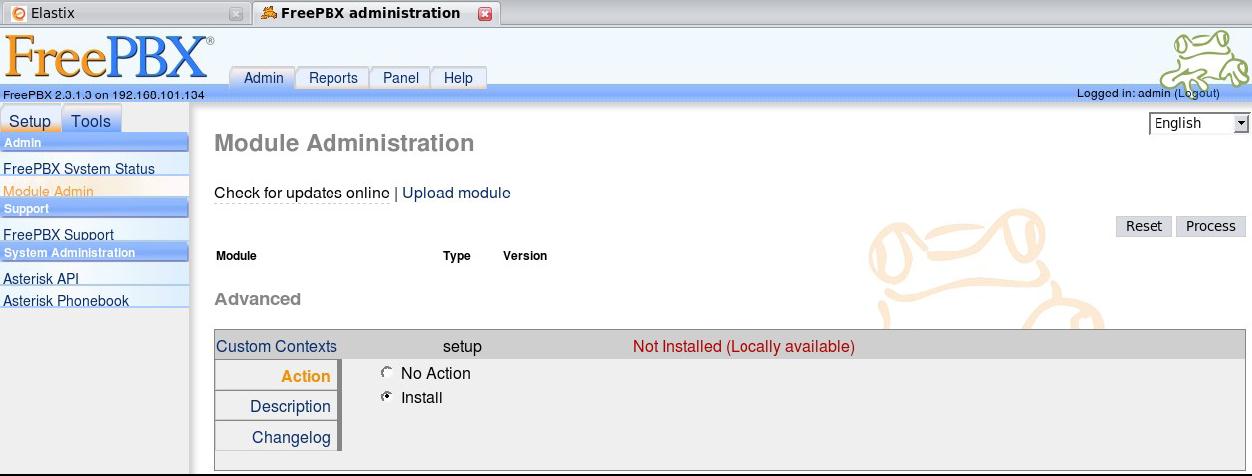Switch to the Tools sidebar tab

(91, 121)
